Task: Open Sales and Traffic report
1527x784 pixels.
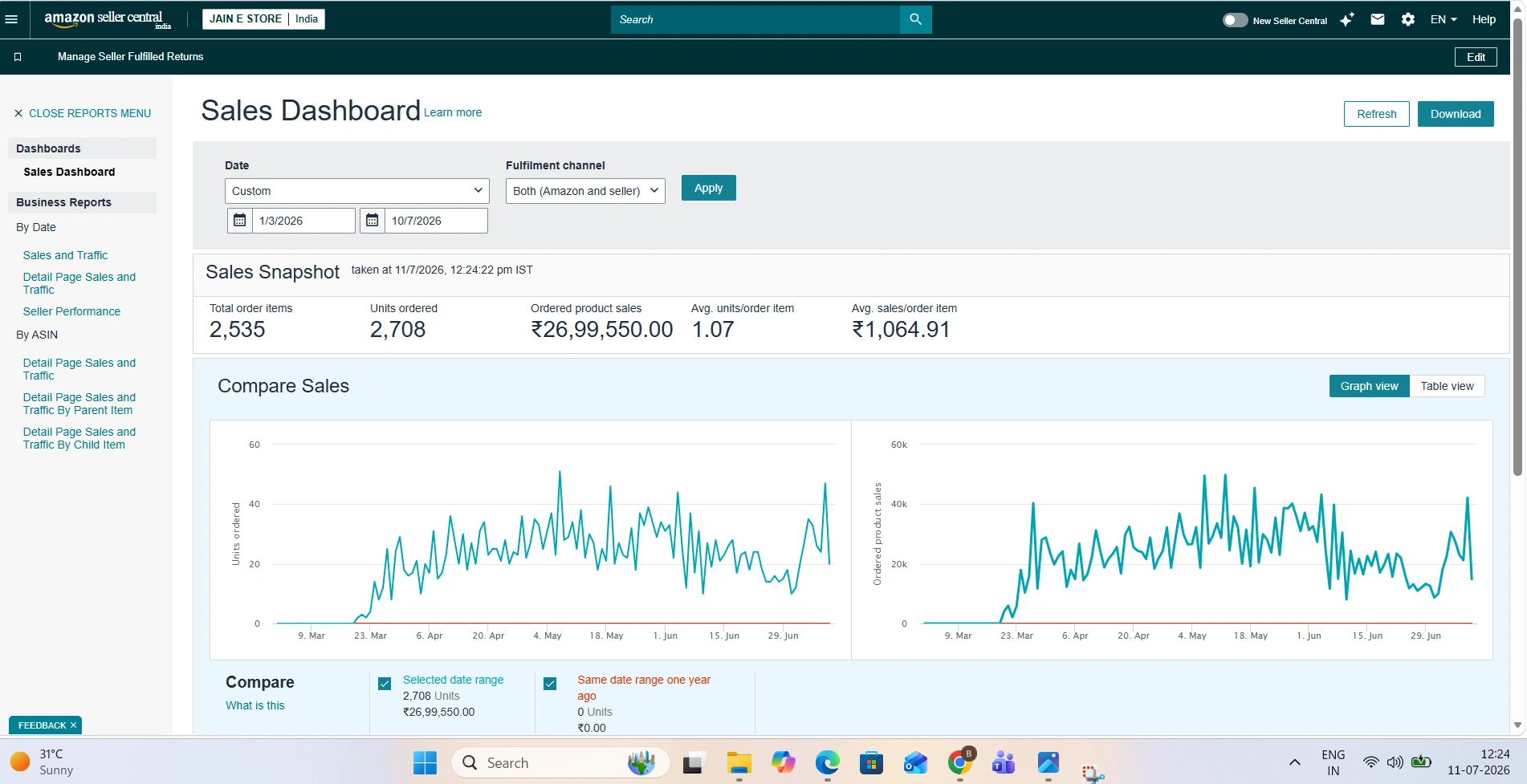Action: pyautogui.click(x=65, y=255)
